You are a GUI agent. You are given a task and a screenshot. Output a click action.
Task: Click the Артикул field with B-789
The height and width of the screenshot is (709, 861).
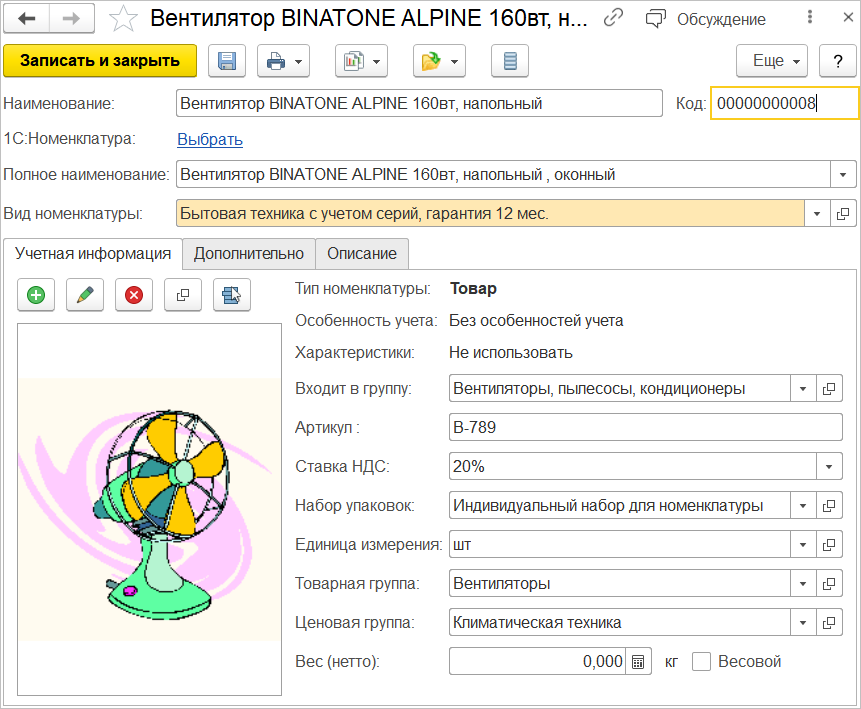[x=645, y=428]
